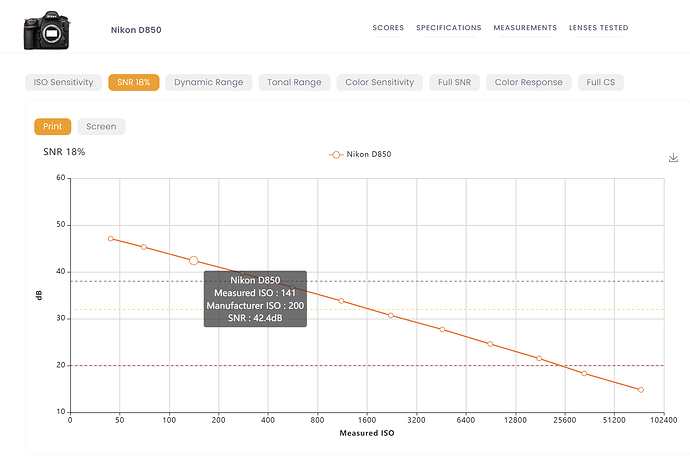690x458 pixels.
Task: Click the Nikon D850 title link
Action: pos(136,30)
